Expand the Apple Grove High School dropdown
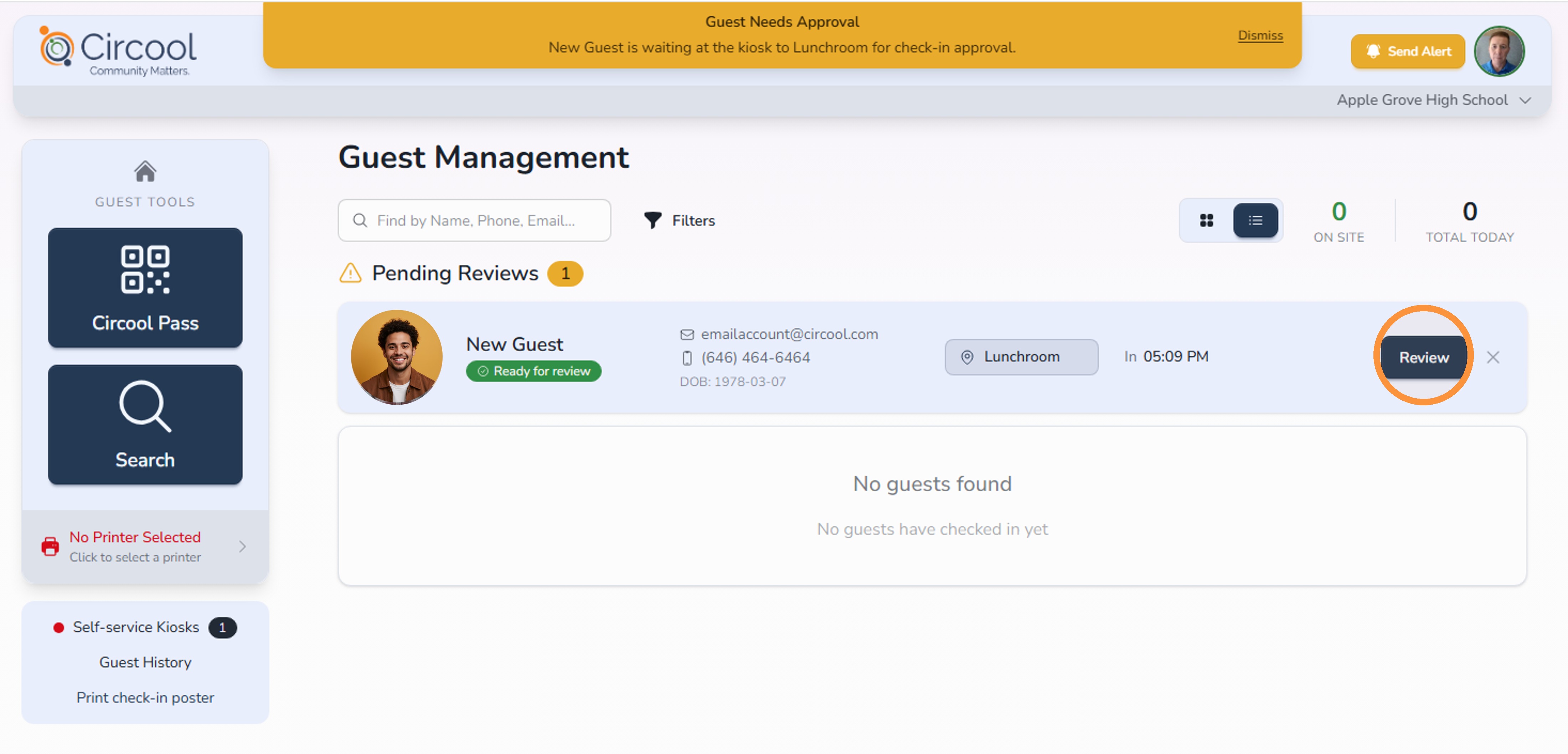The height and width of the screenshot is (754, 1568). (x=1434, y=100)
